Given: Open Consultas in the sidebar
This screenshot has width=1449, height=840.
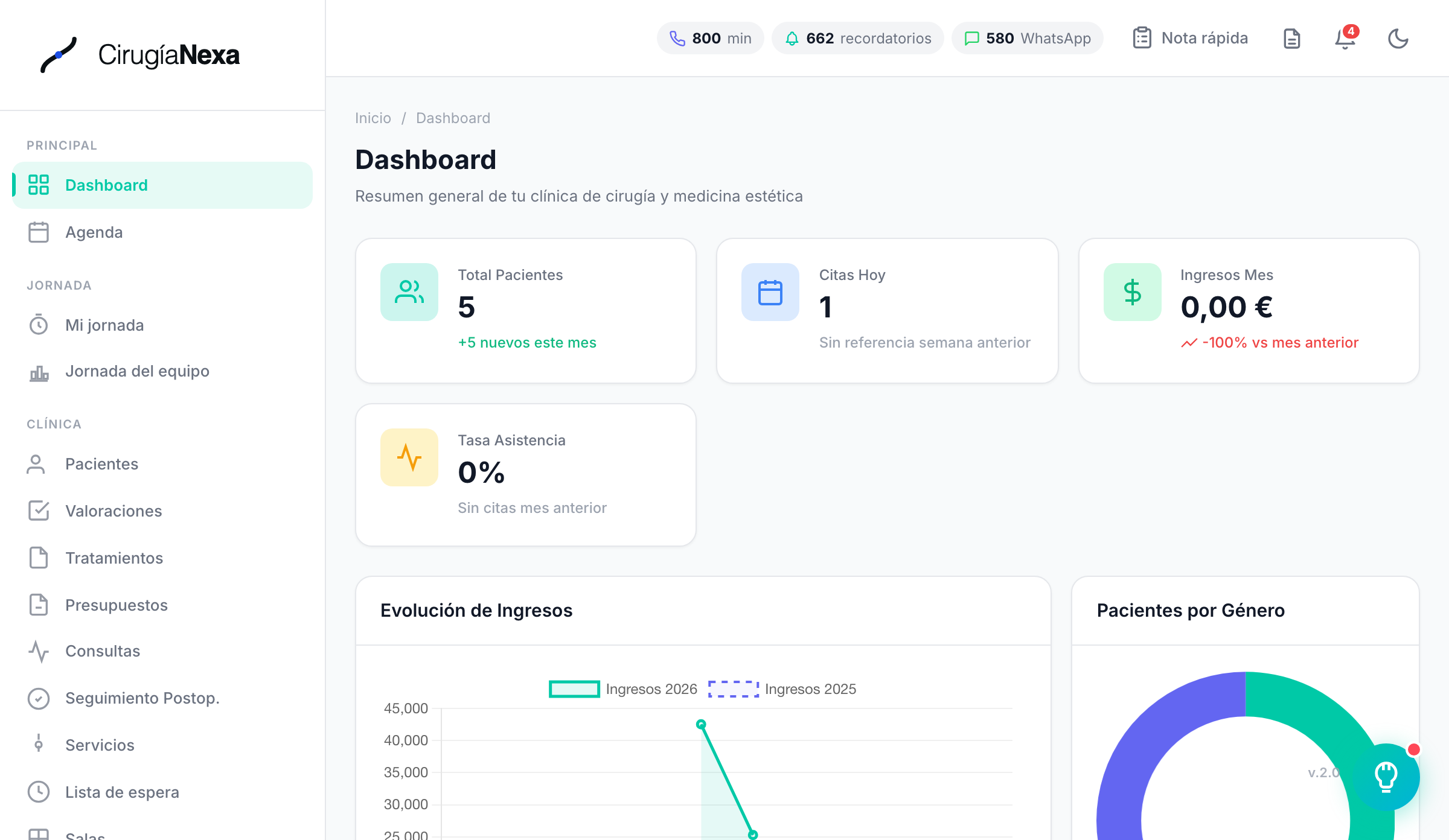Looking at the screenshot, I should click(162, 651).
